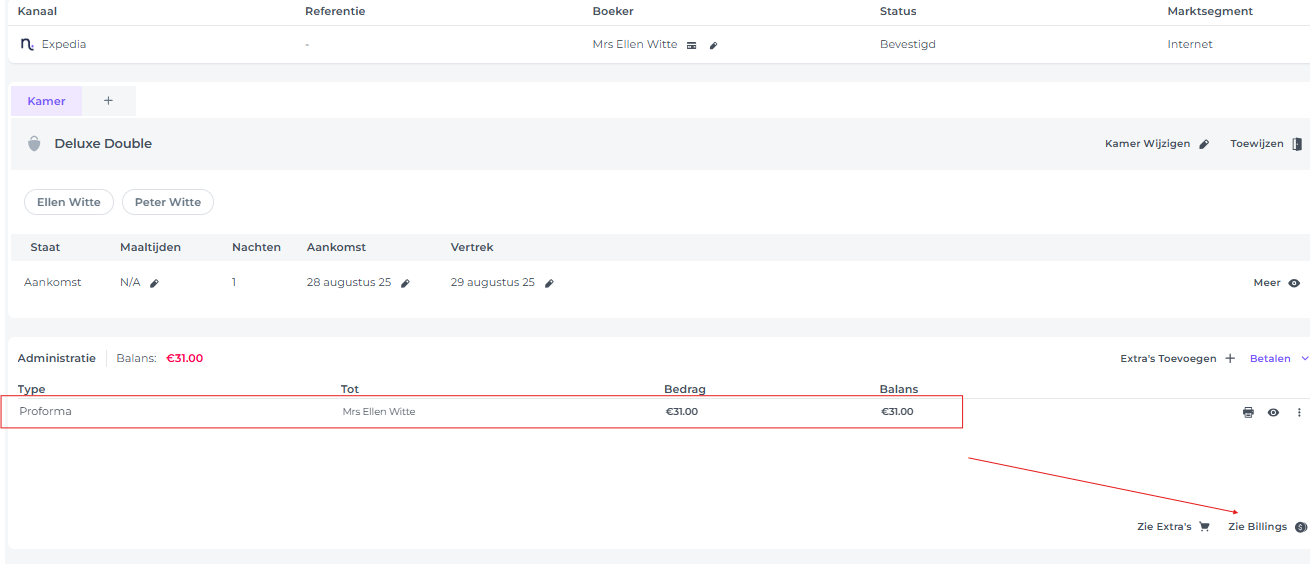Click Toewijzen to assign a room
Image resolution: width=1310 pixels, height=564 pixels.
[1266, 144]
